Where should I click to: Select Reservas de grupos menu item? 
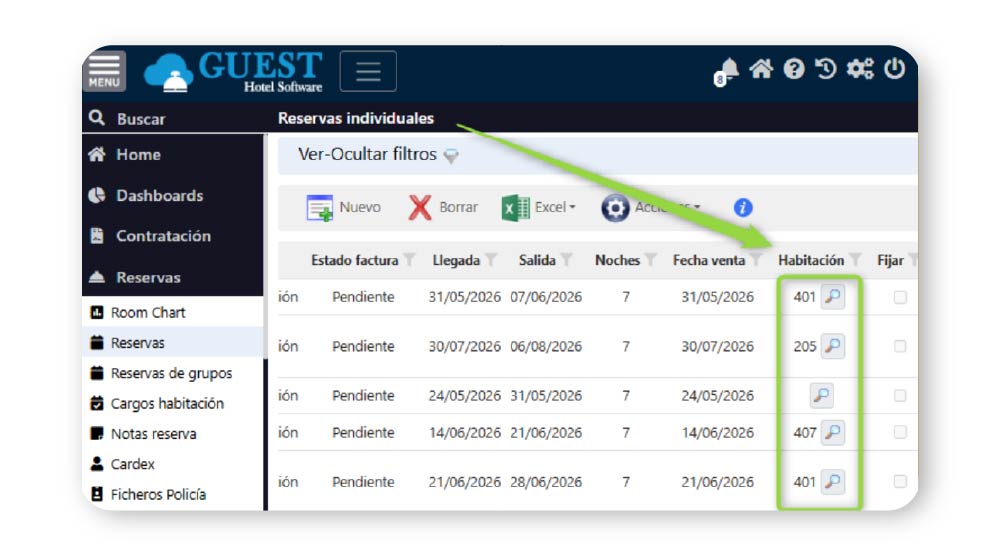point(170,373)
